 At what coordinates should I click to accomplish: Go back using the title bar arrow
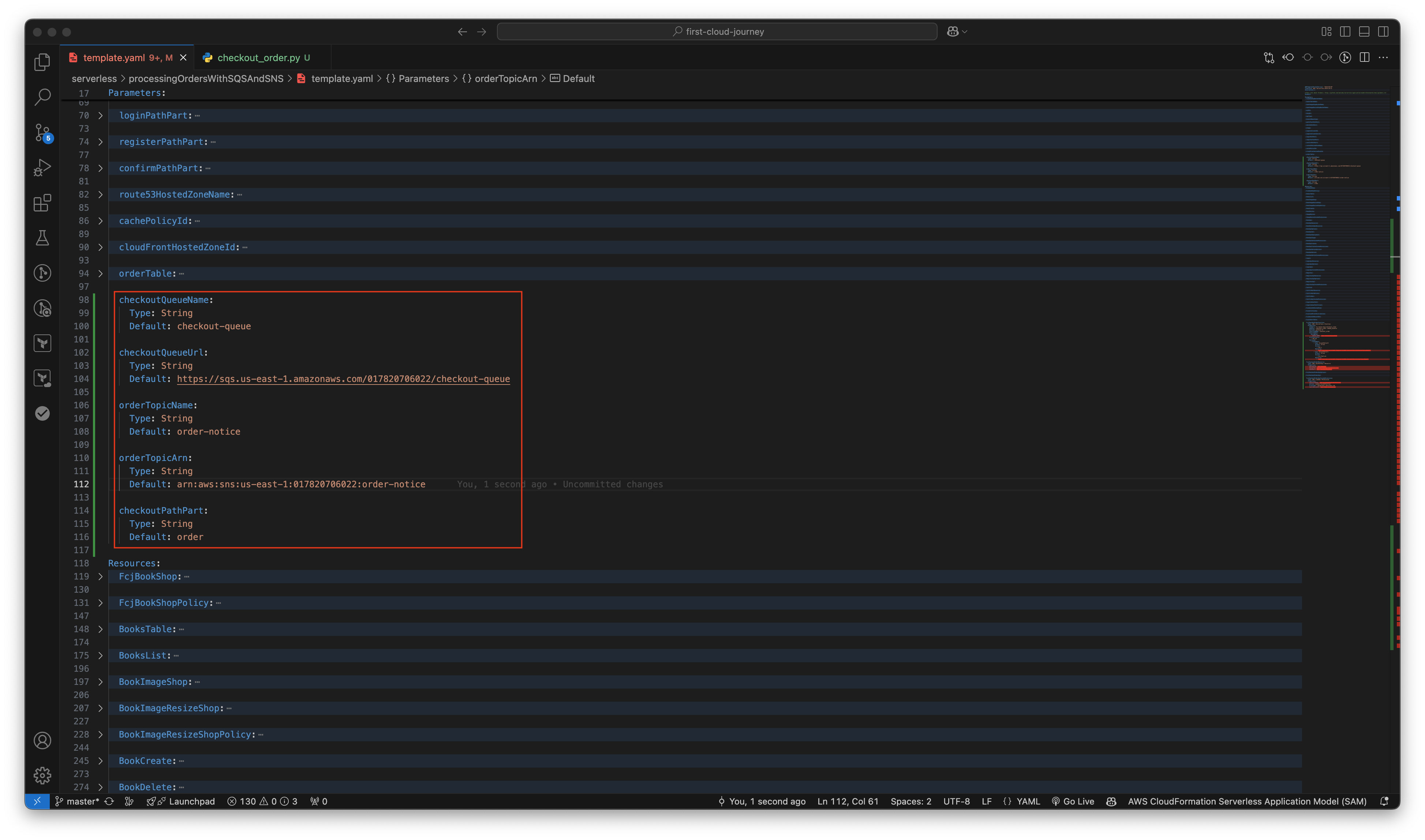pos(463,32)
